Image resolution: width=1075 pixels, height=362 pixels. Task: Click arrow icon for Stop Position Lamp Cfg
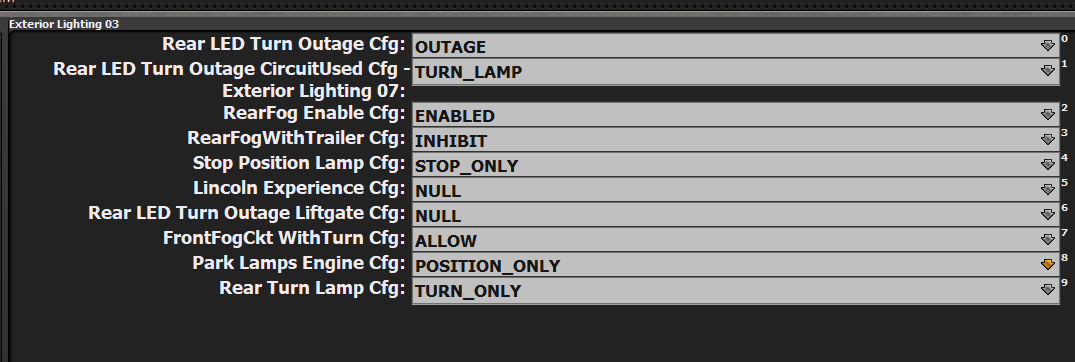click(1047, 165)
